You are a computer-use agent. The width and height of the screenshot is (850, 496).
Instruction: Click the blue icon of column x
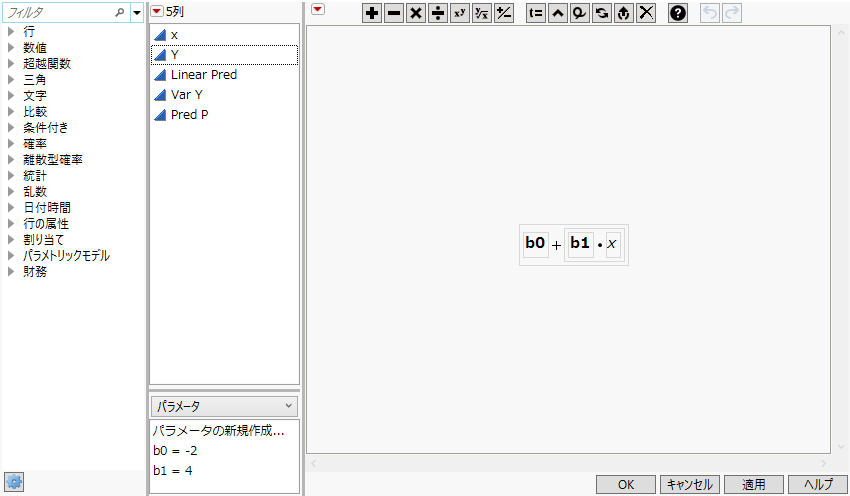point(160,35)
